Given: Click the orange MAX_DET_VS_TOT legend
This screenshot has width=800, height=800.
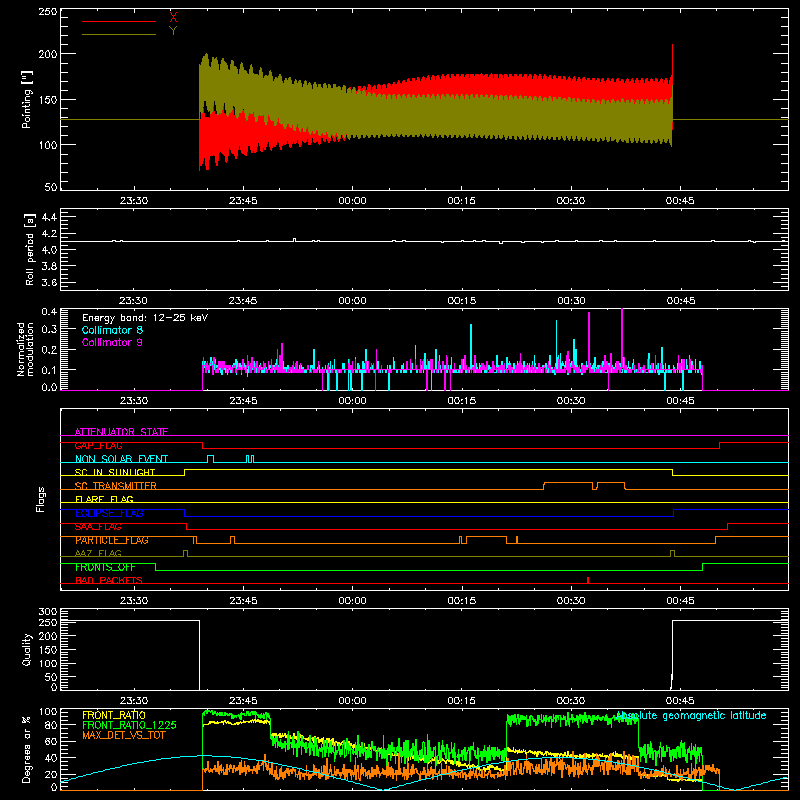Looking at the screenshot, I should pos(124,735).
